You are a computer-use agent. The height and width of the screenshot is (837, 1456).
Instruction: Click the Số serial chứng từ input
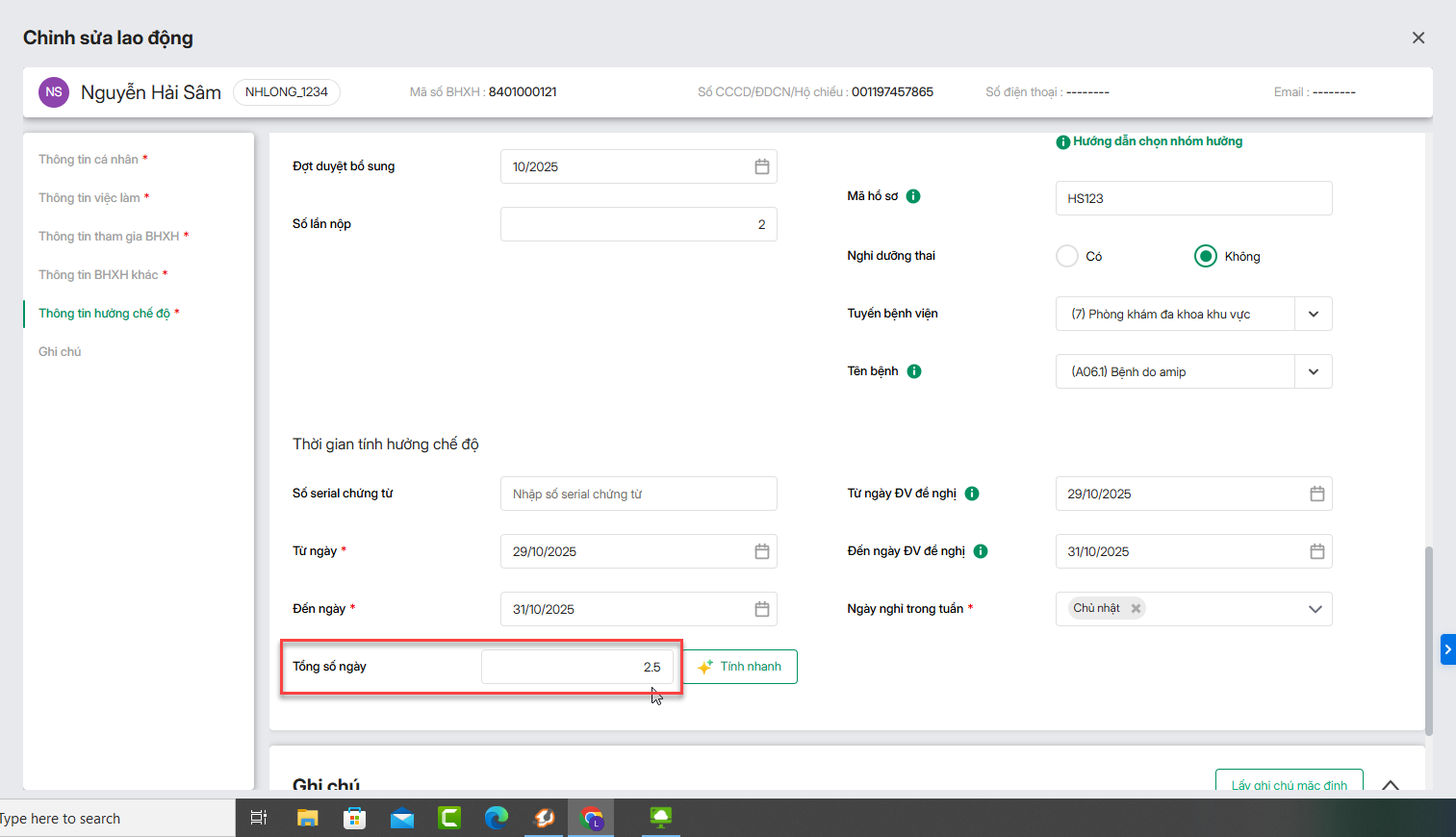[638, 494]
